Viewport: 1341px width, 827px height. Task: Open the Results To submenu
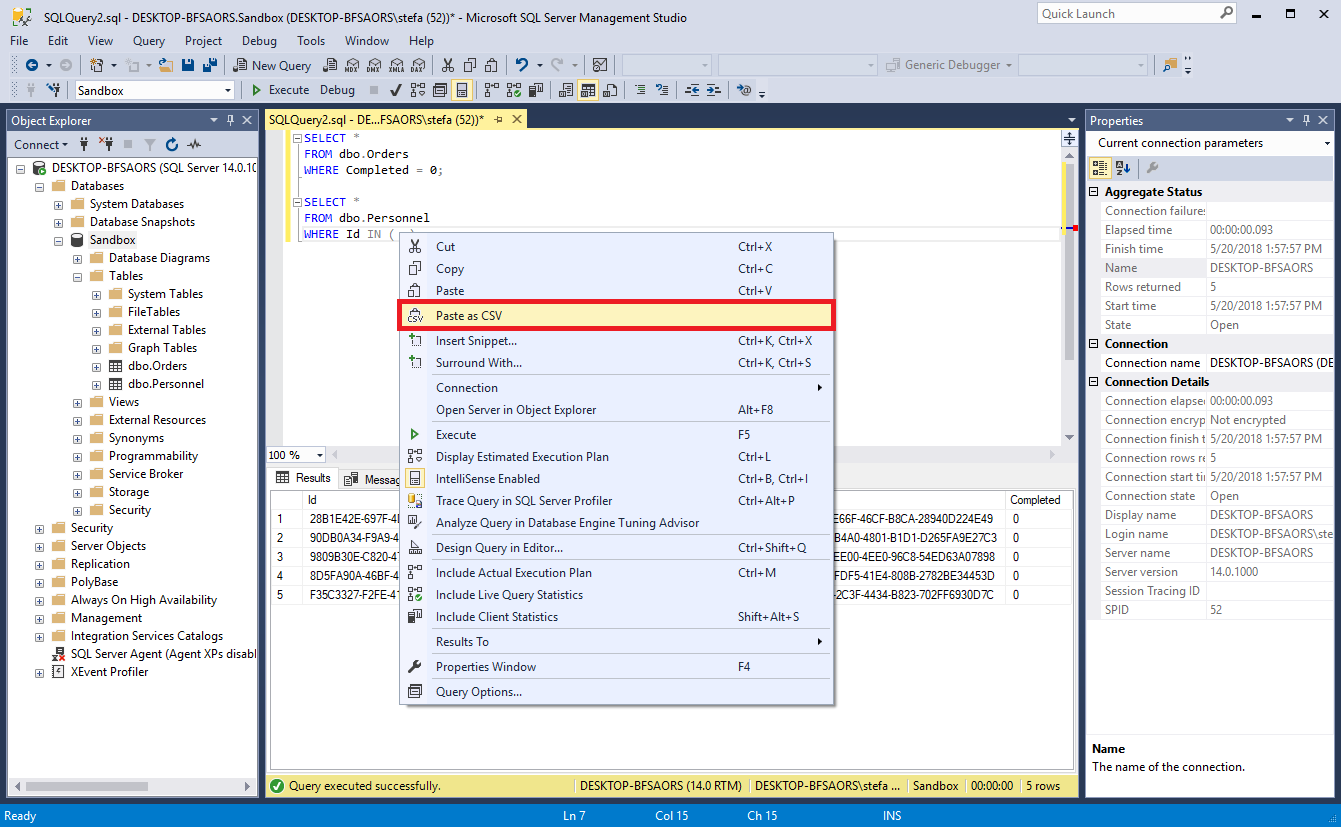(x=617, y=642)
